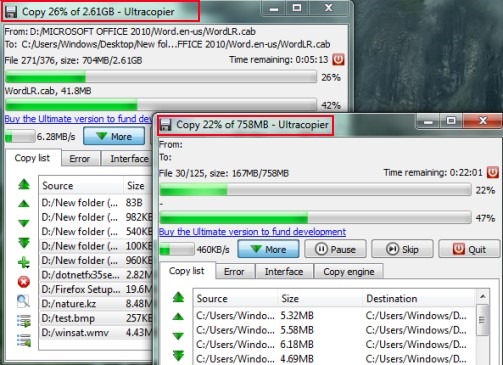Click the red delete icon beside the back copy list

tap(24, 282)
